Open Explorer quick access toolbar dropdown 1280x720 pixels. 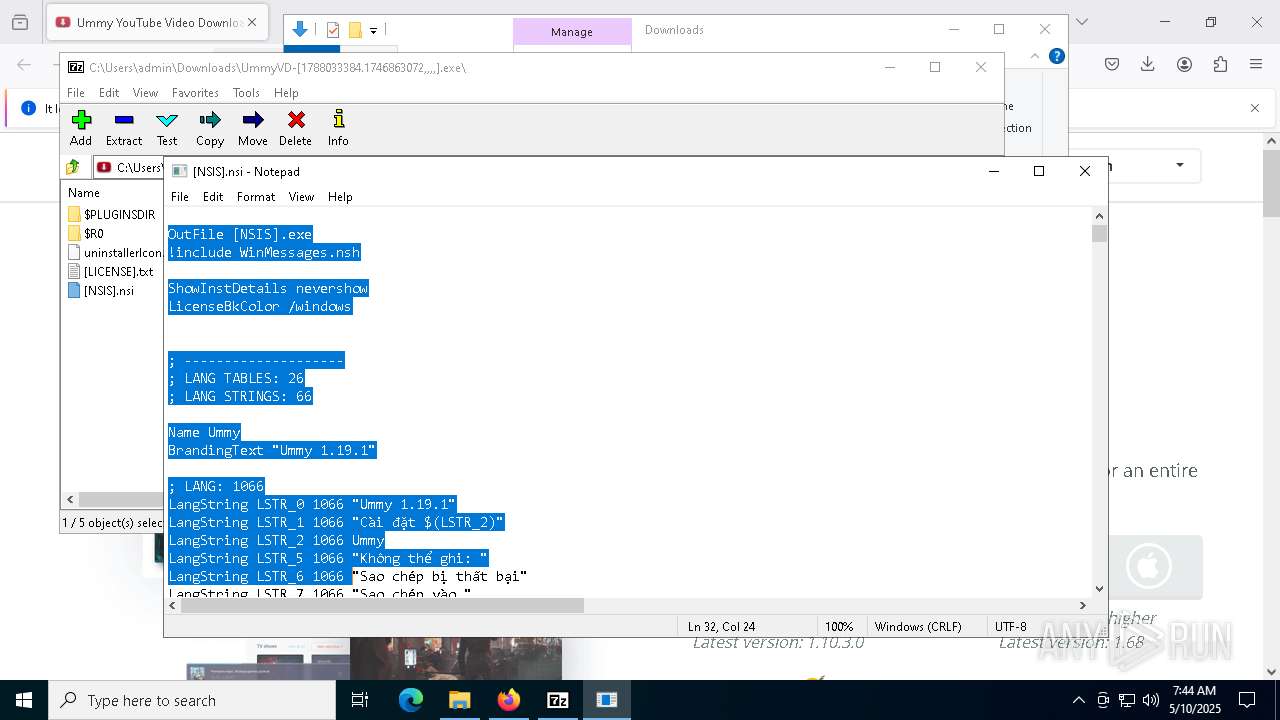click(373, 31)
